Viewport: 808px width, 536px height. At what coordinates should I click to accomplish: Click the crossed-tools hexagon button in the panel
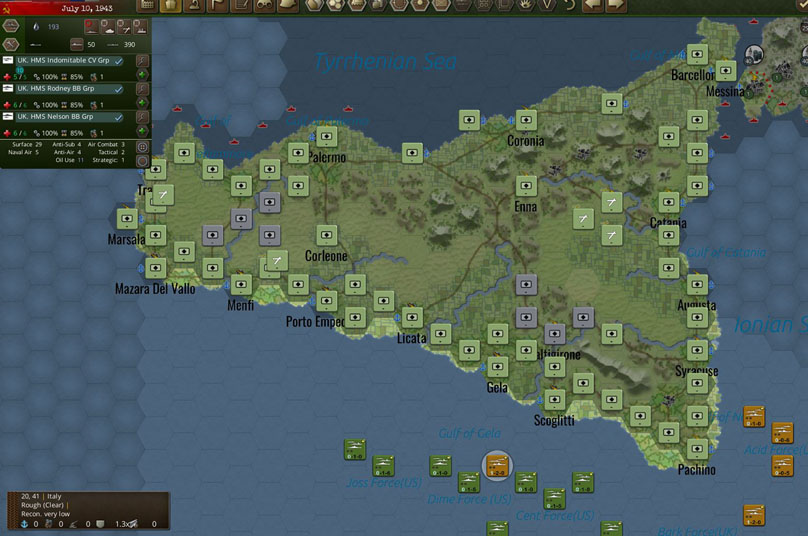tap(11, 44)
